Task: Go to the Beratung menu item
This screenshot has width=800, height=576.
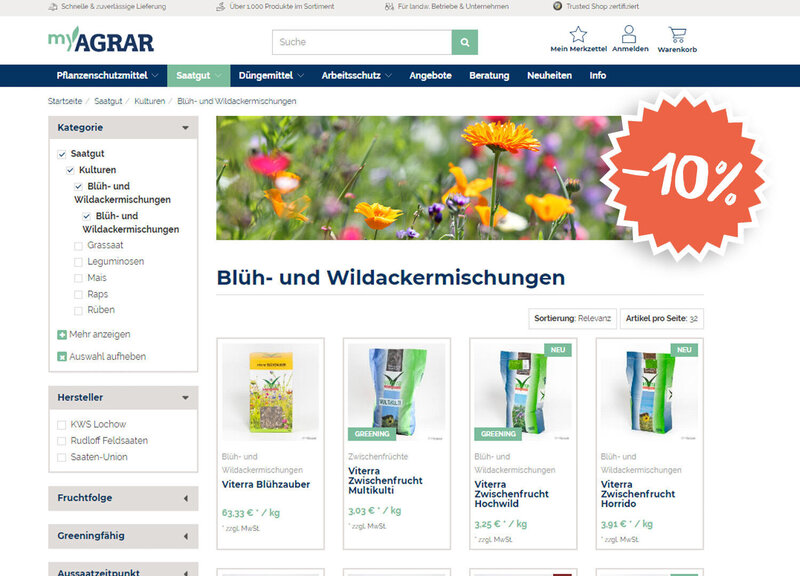Action: [x=489, y=76]
